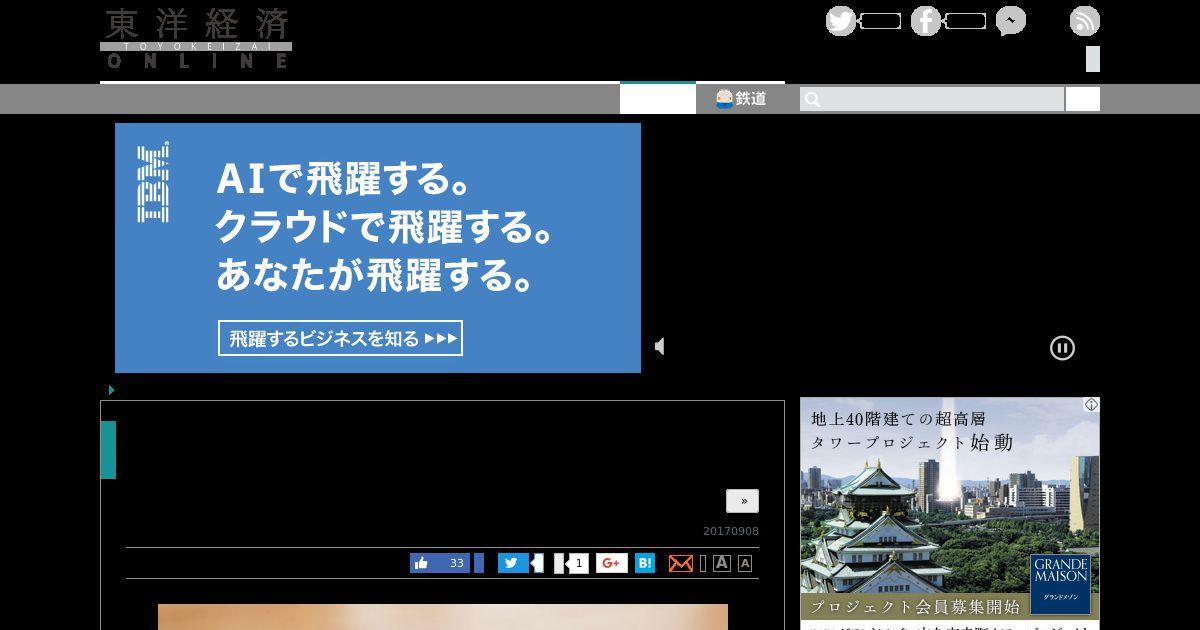Image resolution: width=1200 pixels, height=630 pixels.
Task: Submit search with the white button
Action: tap(1083, 99)
